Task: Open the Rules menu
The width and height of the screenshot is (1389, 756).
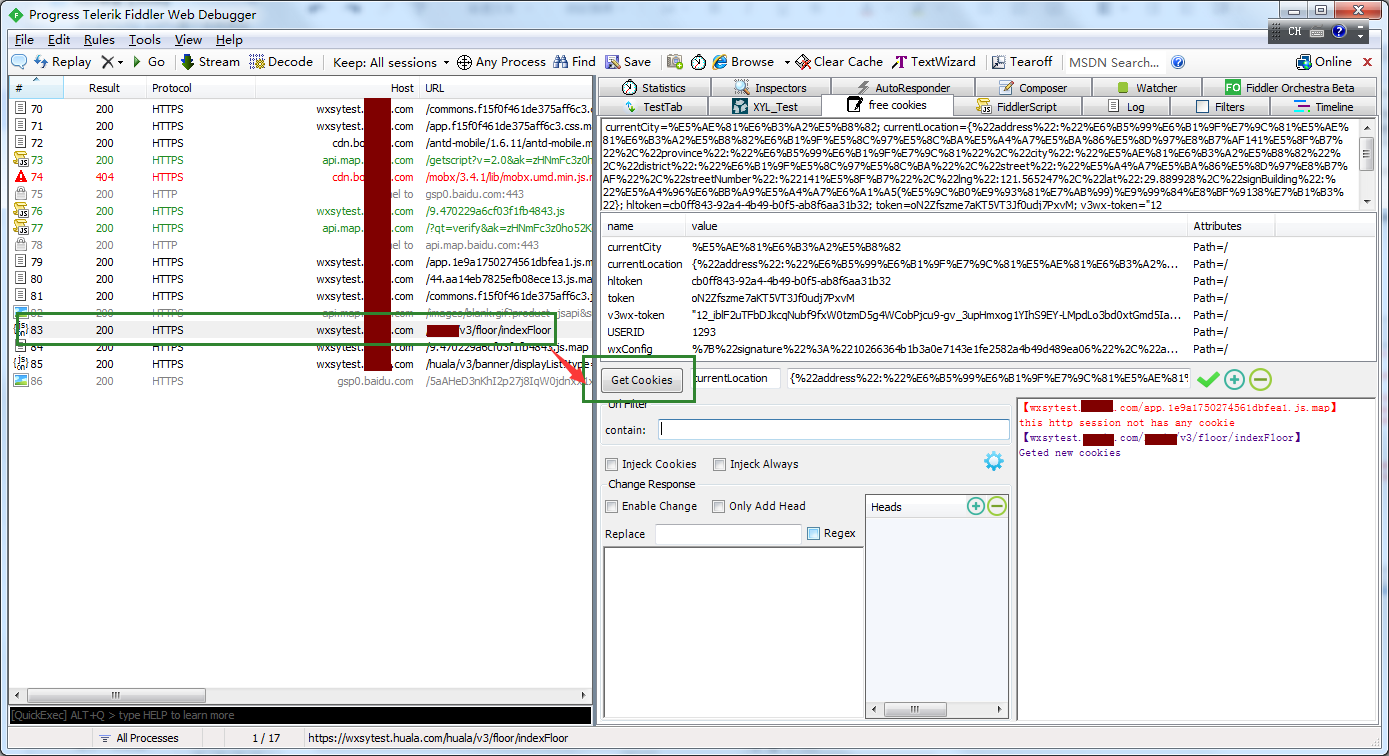Action: tap(99, 40)
